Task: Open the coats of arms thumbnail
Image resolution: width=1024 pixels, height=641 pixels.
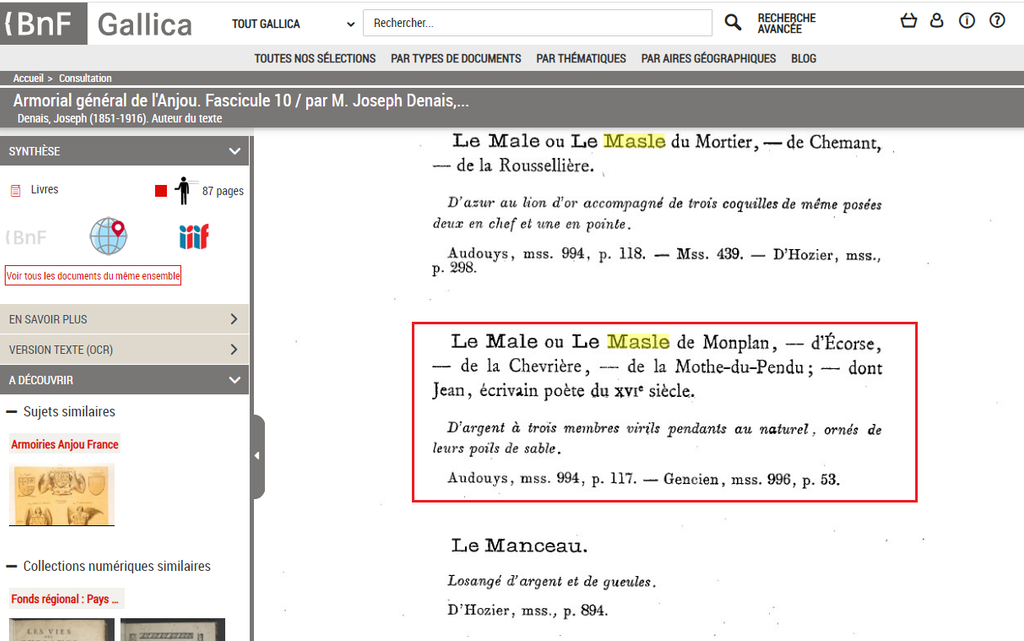Action: click(61, 494)
